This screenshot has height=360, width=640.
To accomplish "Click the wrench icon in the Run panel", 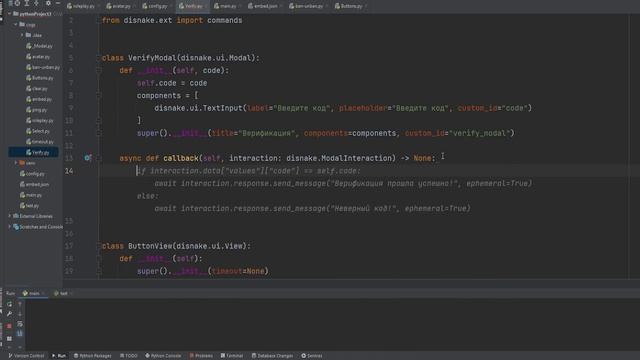I will coord(9,314).
